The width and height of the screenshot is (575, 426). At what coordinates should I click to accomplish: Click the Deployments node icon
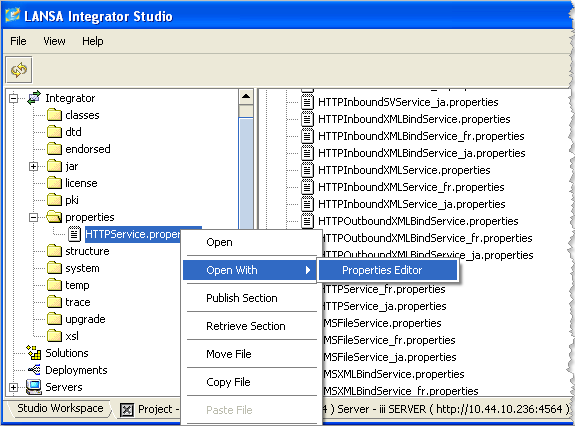[34, 370]
